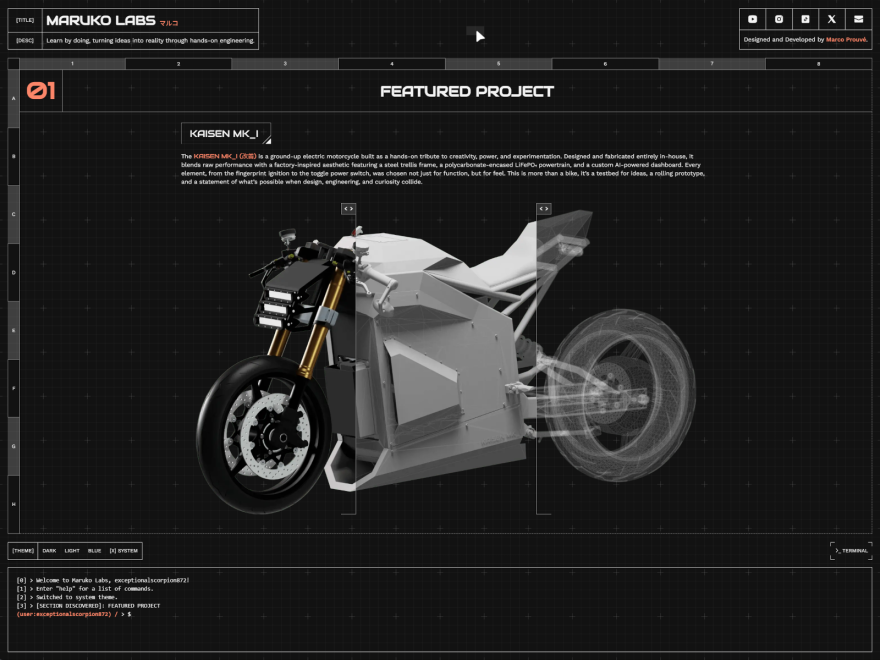Jump to section 4 in top ruler
The image size is (880, 660).
point(392,63)
